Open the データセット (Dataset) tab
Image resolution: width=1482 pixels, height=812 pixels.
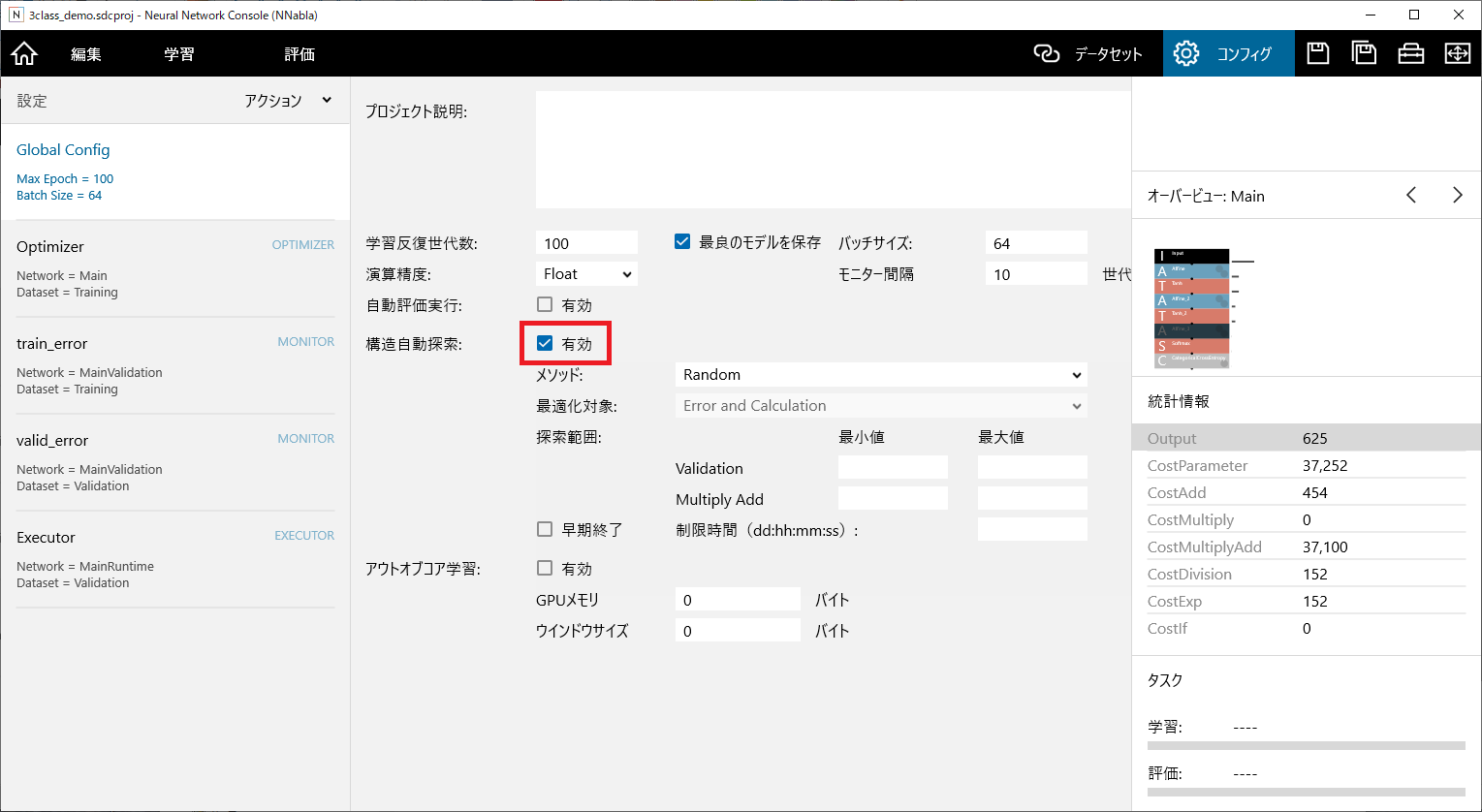coord(1088,54)
